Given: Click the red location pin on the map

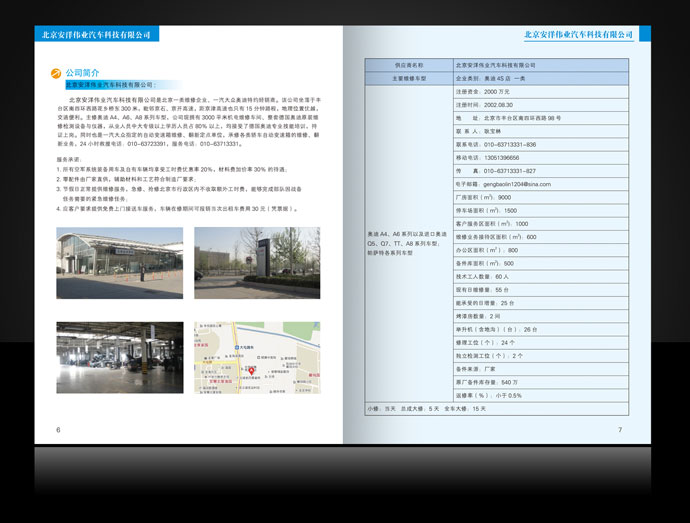Looking at the screenshot, I should 251,371.
